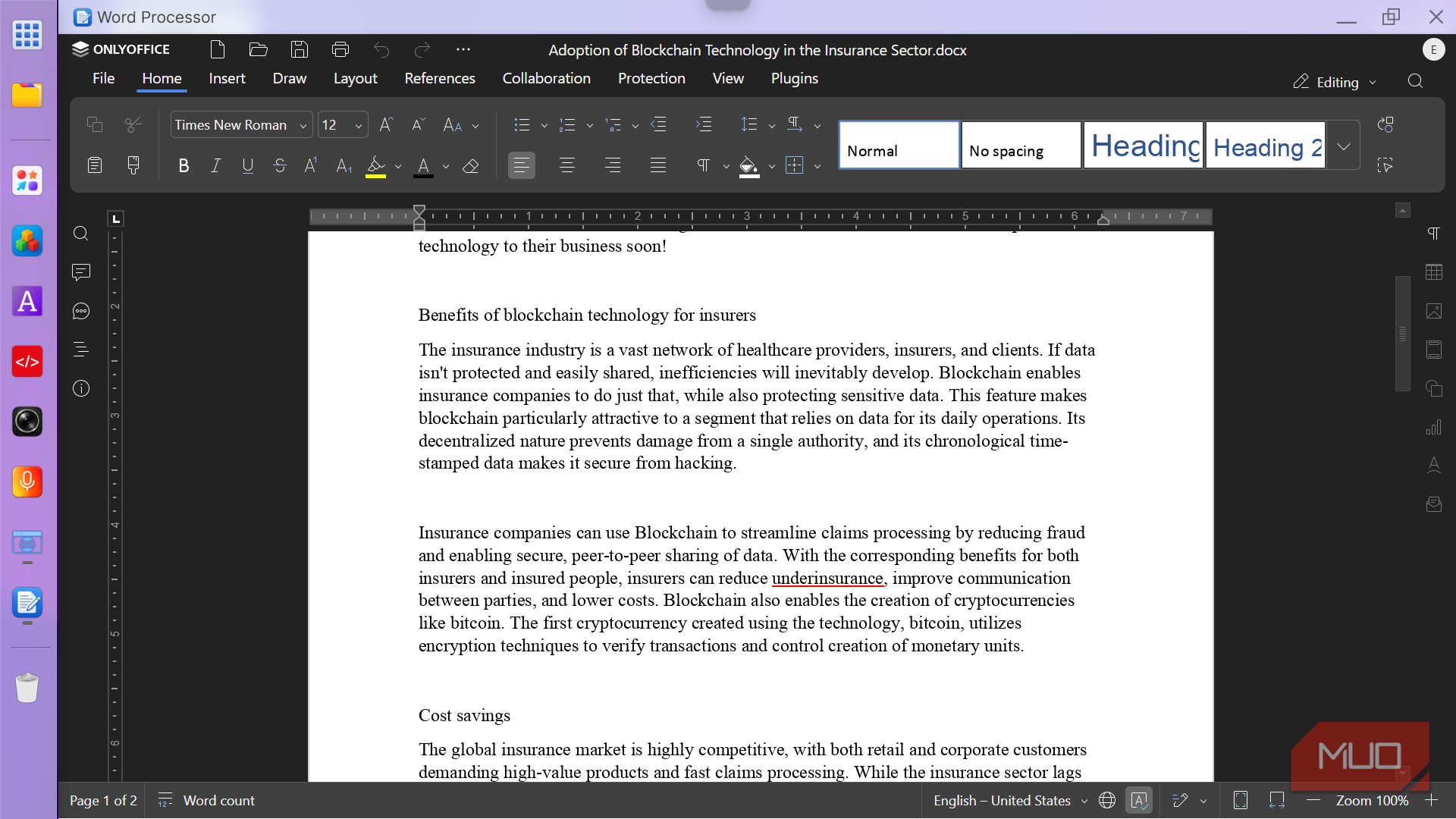Open Headings navigation in left sidebar
The width and height of the screenshot is (1456, 819).
tap(81, 350)
